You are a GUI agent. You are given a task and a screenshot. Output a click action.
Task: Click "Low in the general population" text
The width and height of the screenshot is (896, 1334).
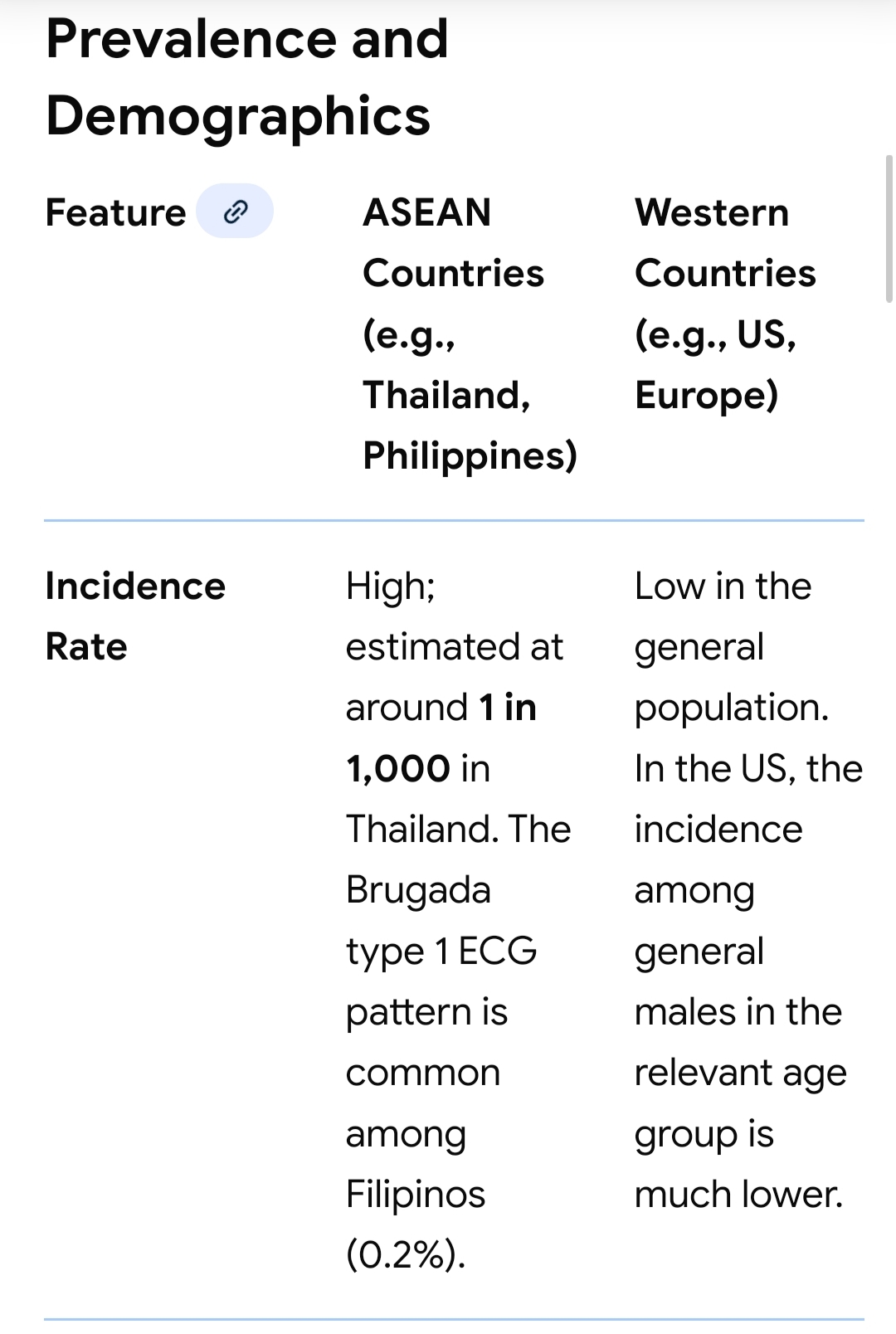click(723, 646)
